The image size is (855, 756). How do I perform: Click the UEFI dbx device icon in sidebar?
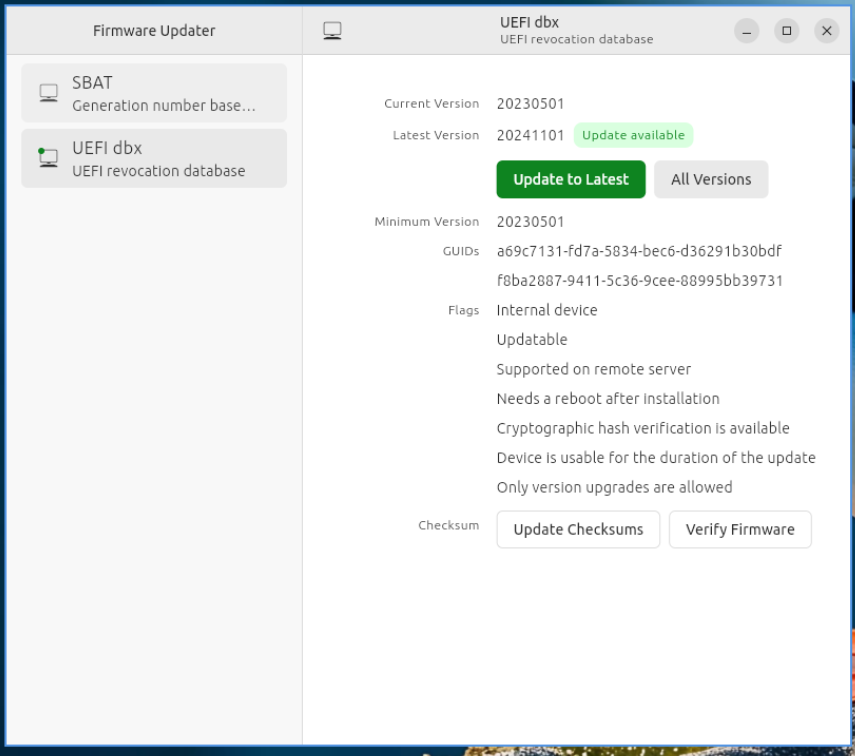pyautogui.click(x=48, y=158)
